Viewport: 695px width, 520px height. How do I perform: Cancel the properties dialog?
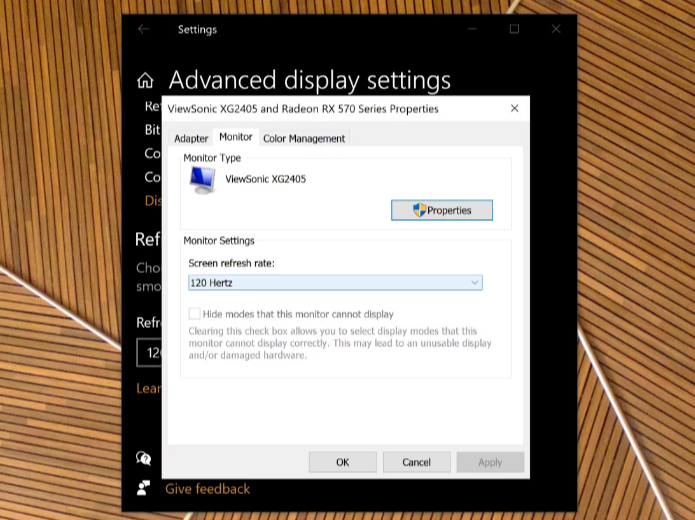417,462
